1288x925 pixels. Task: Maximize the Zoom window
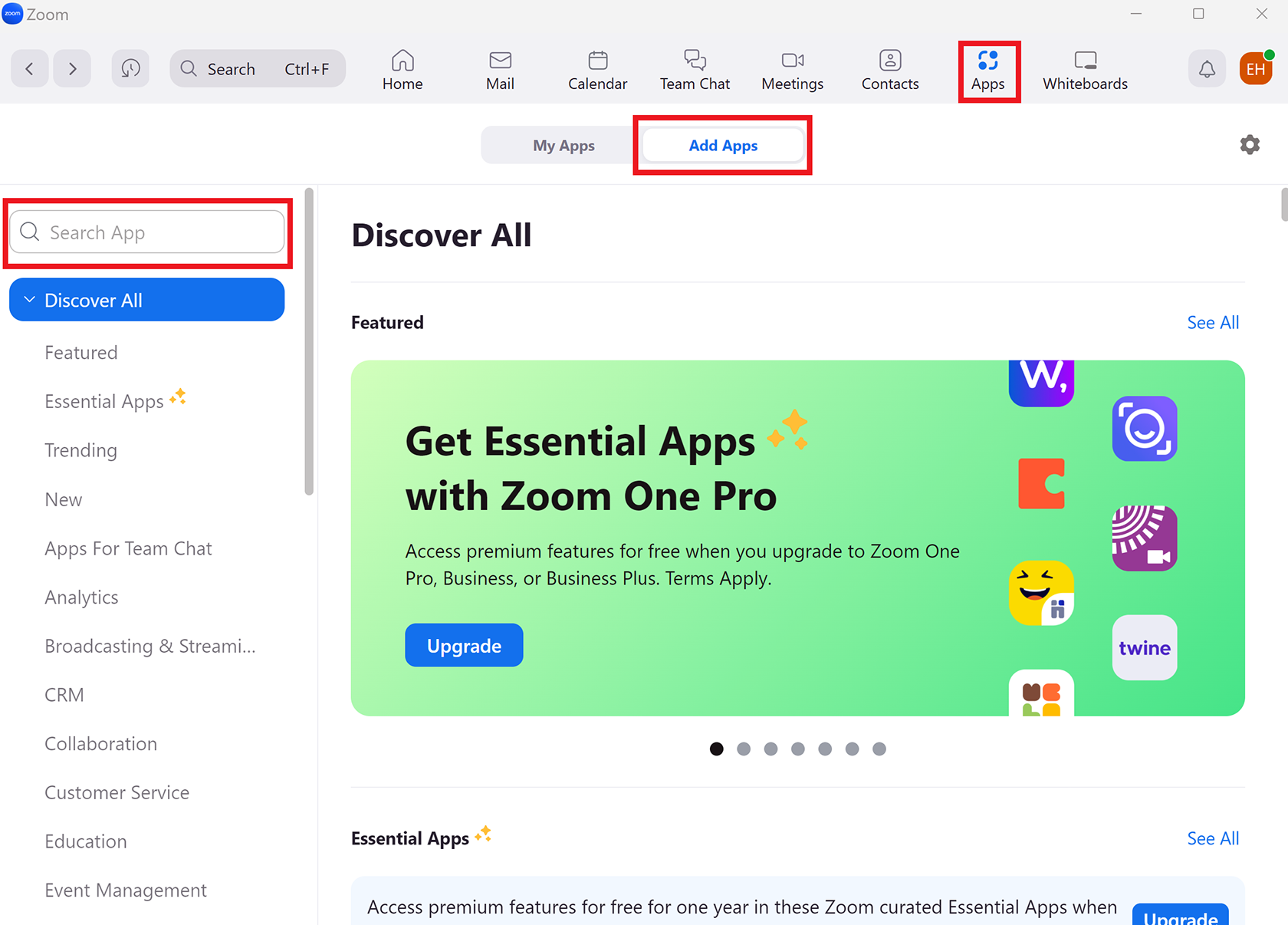pyautogui.click(x=1198, y=14)
